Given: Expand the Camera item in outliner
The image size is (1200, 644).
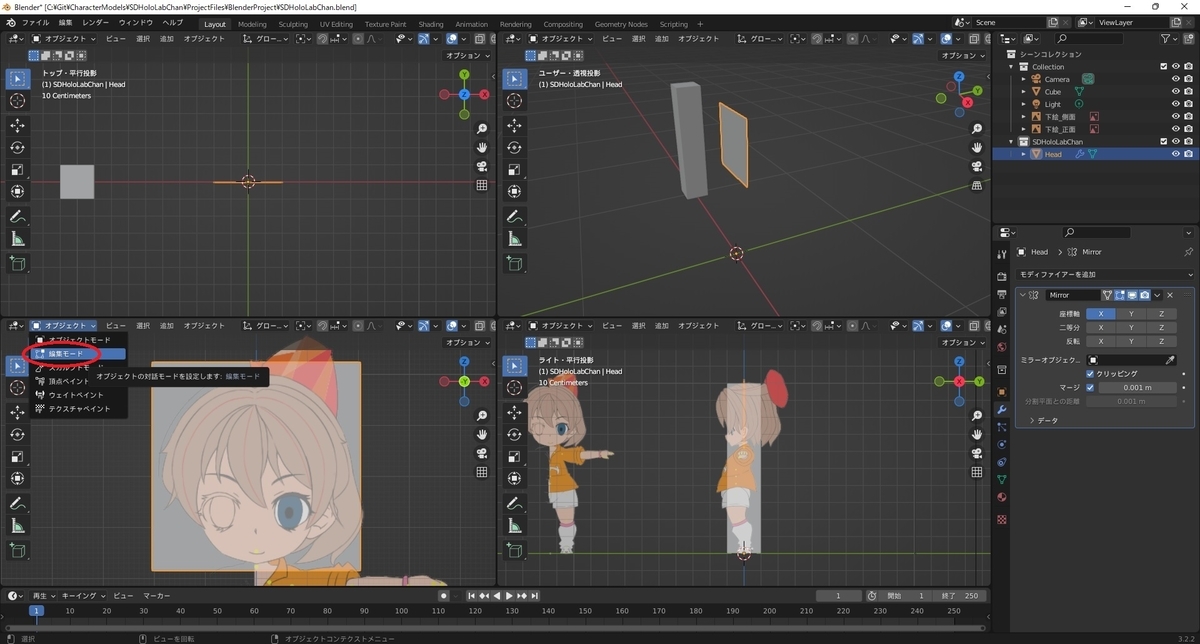Looking at the screenshot, I should (x=1024, y=79).
